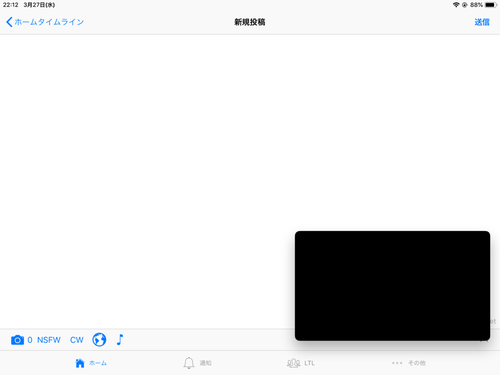Tap the 送信 send button
This screenshot has width=500, height=375.
point(482,22)
